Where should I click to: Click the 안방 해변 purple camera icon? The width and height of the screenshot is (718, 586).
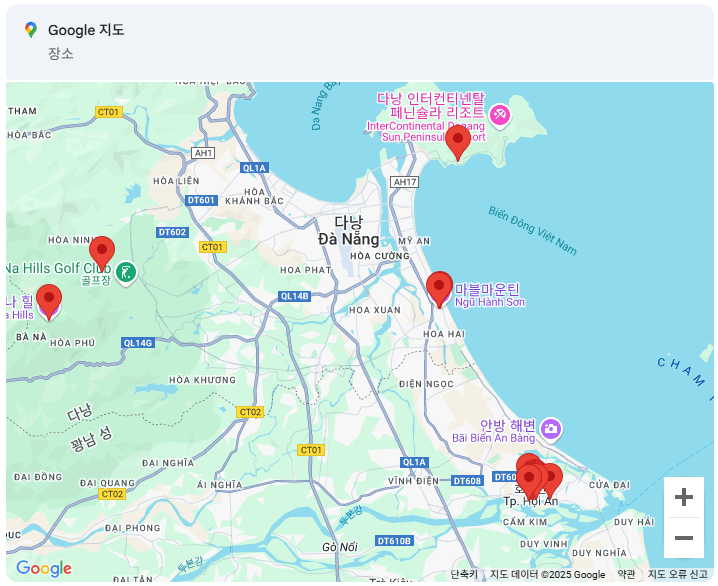pos(551,429)
